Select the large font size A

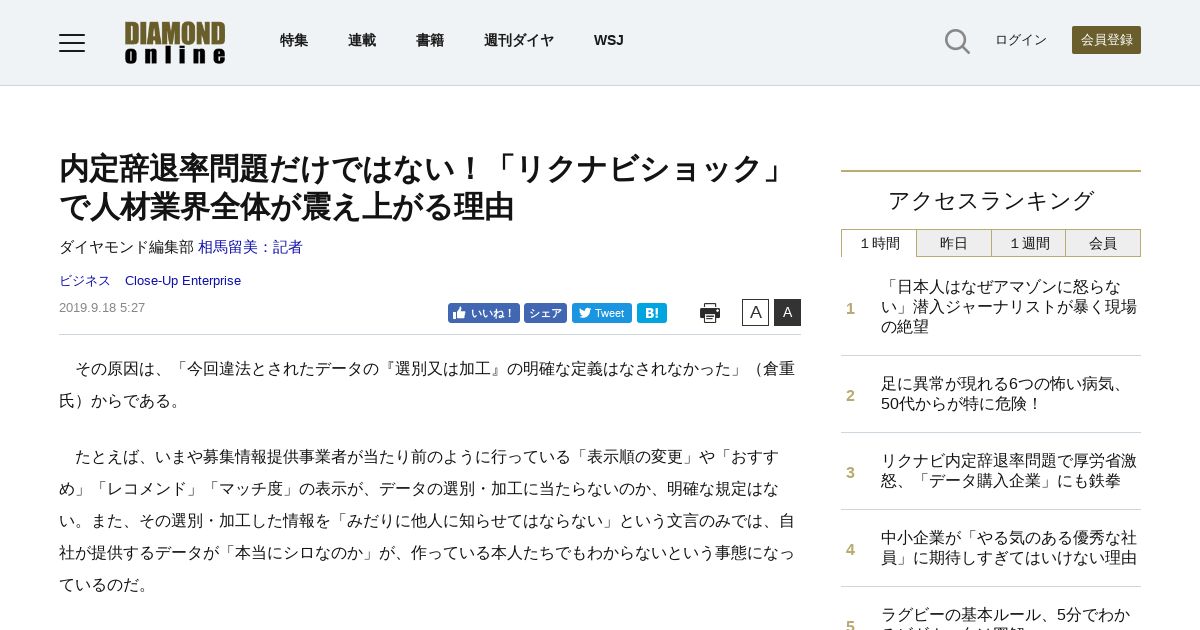(x=787, y=312)
